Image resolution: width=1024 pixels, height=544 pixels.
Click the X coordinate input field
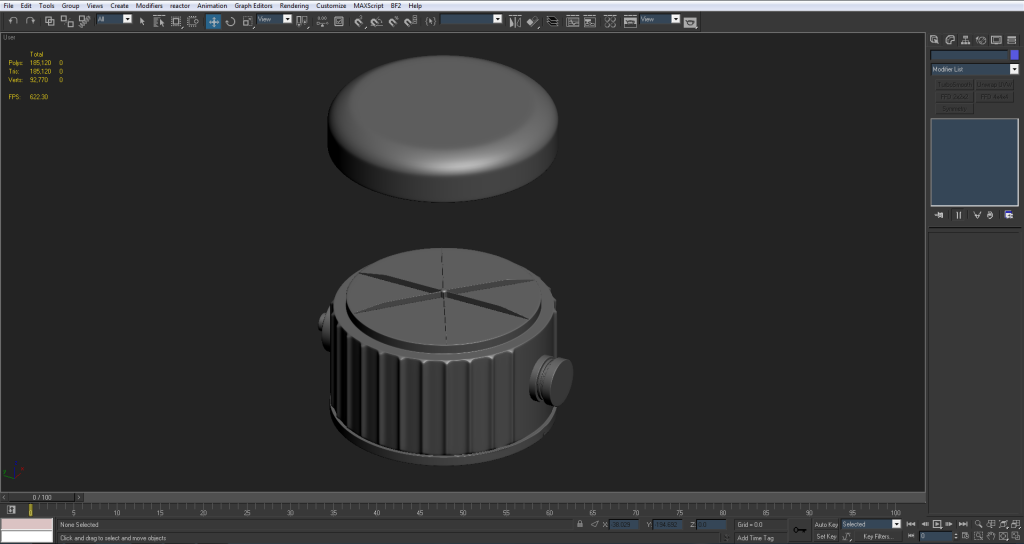(625, 524)
